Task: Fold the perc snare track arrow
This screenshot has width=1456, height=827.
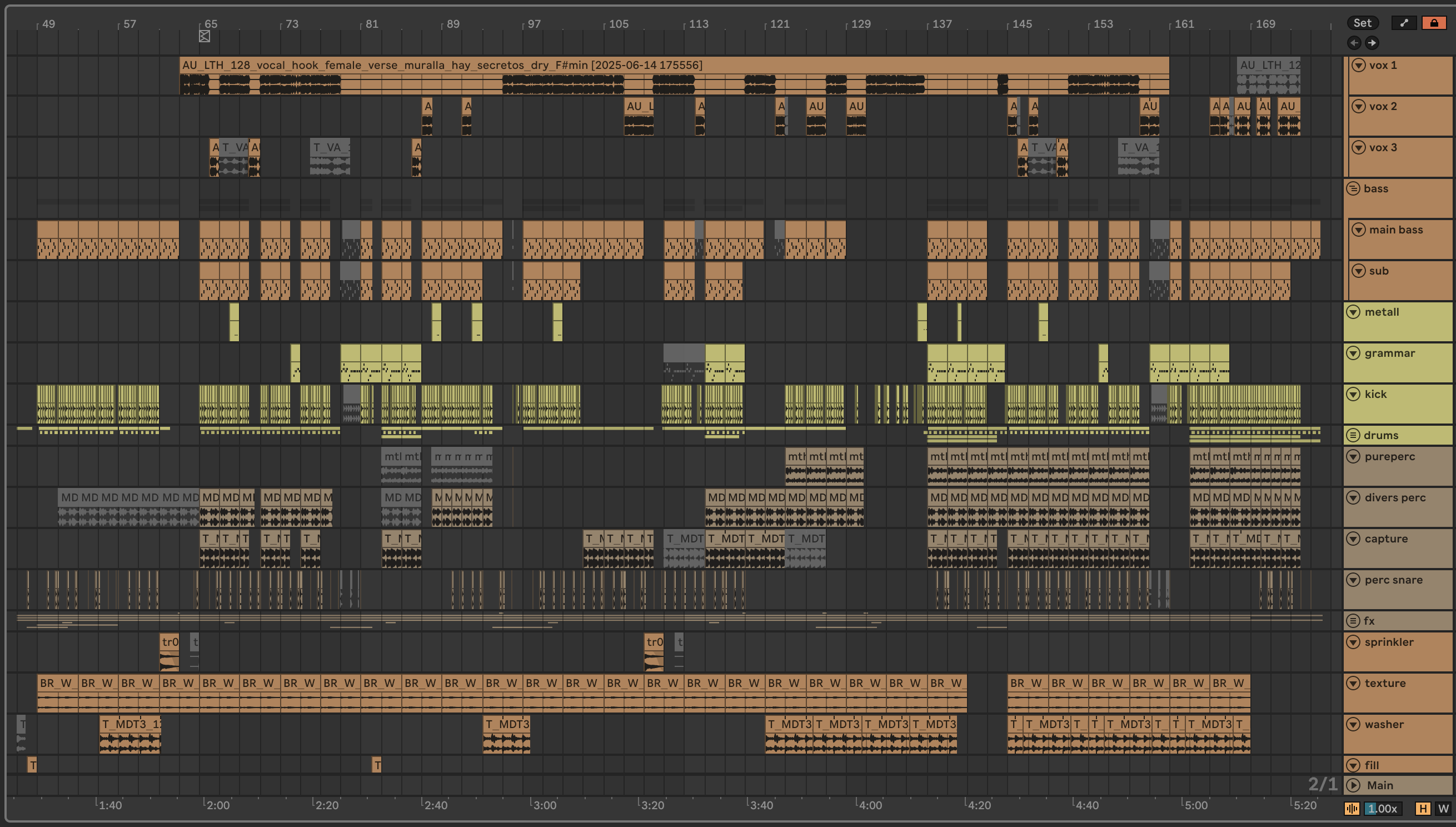Action: pyautogui.click(x=1353, y=580)
